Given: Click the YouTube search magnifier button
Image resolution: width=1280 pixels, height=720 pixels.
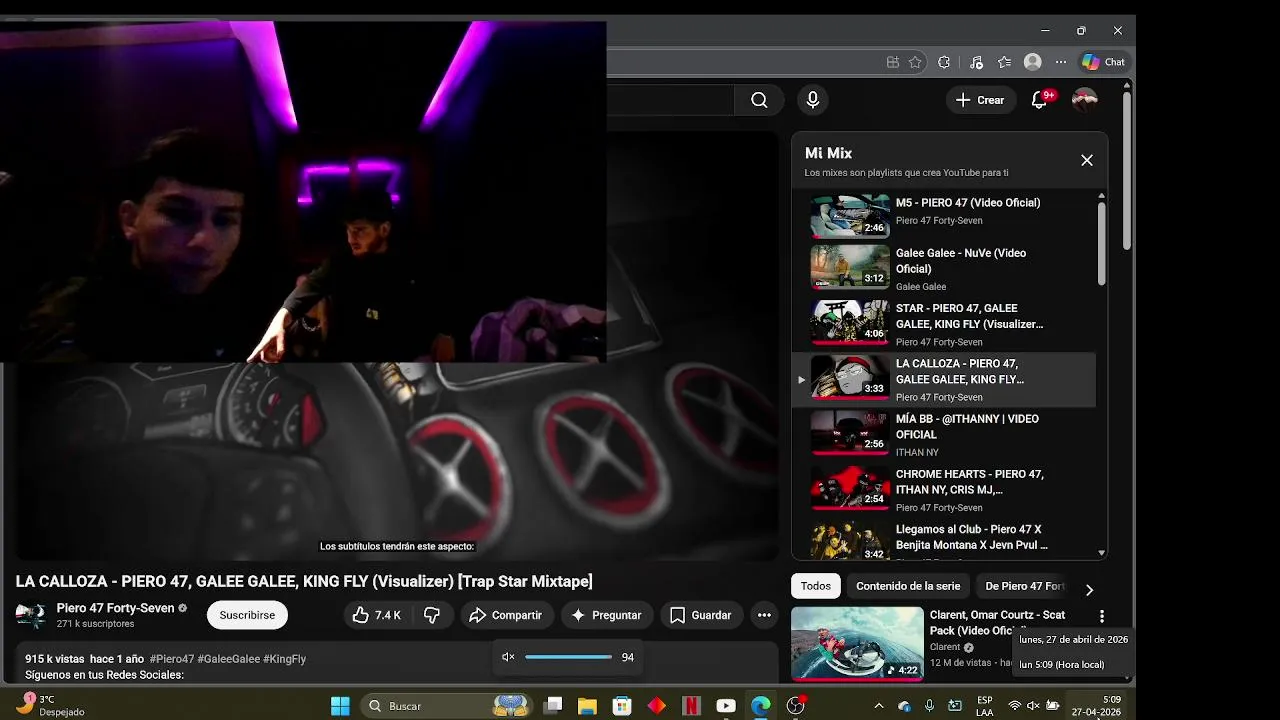Looking at the screenshot, I should pos(759,100).
